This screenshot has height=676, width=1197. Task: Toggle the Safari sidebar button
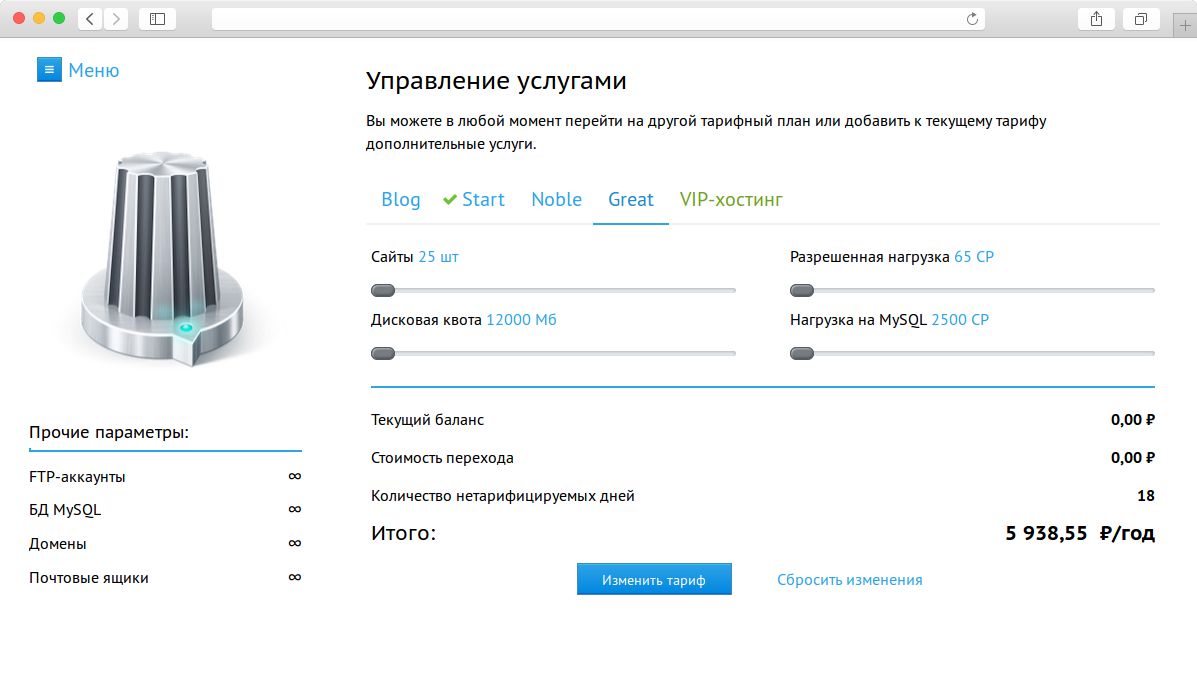click(x=157, y=19)
